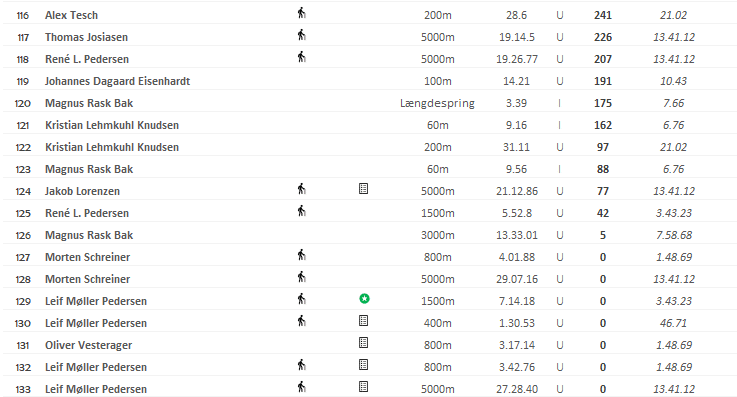Click the sheet icon in row 132
The width and height of the screenshot is (737, 397).
coord(363,365)
